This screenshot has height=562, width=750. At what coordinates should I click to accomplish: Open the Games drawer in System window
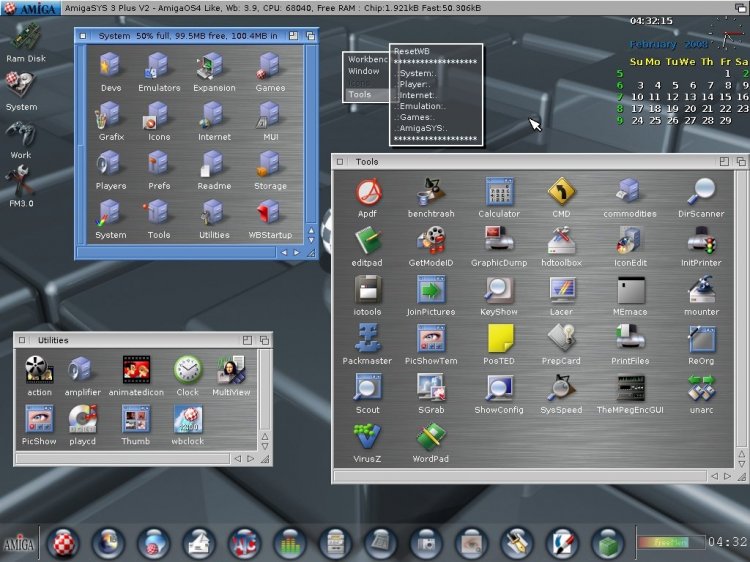click(269, 66)
